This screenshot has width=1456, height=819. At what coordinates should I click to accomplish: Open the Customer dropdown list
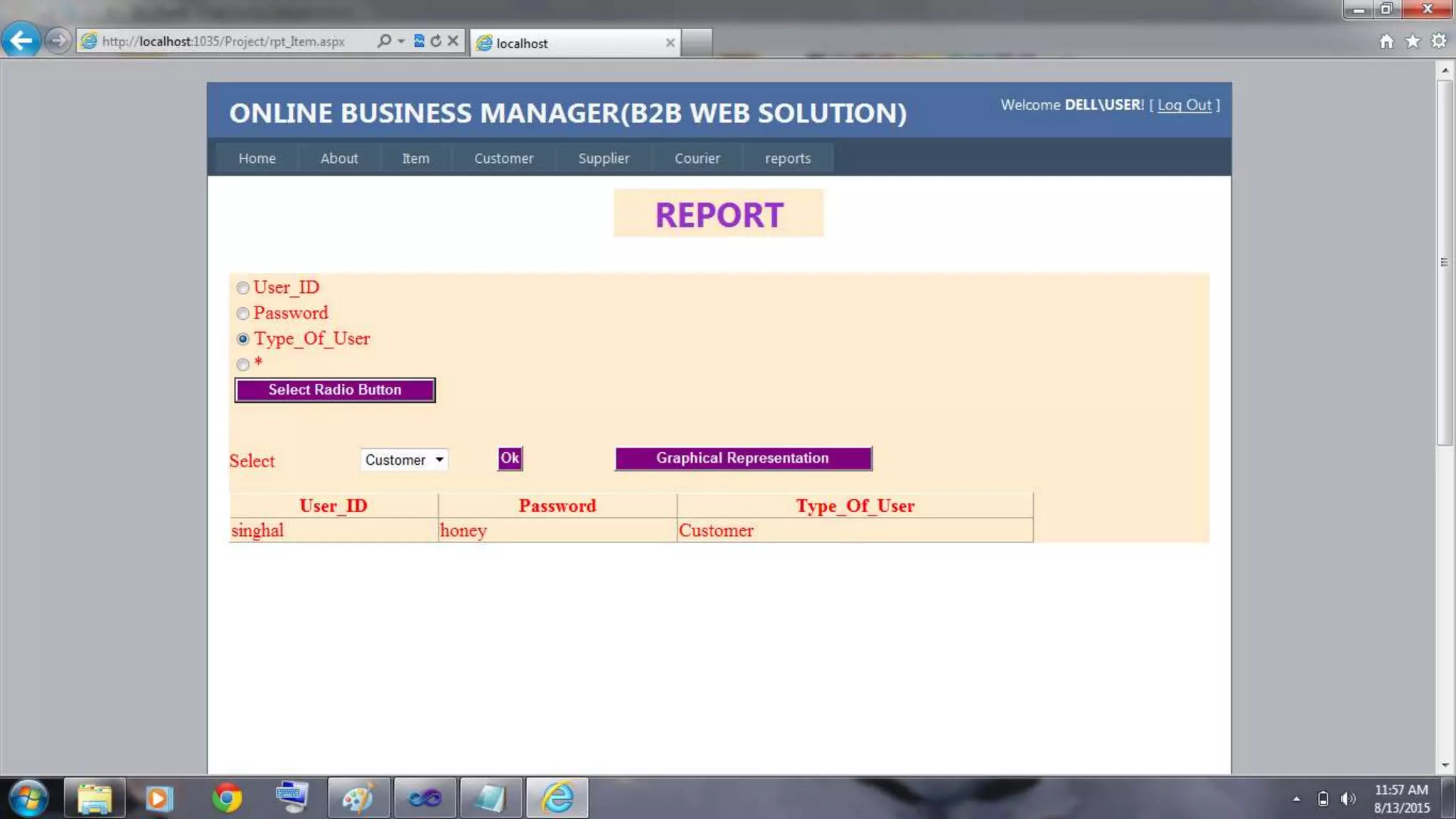404,460
